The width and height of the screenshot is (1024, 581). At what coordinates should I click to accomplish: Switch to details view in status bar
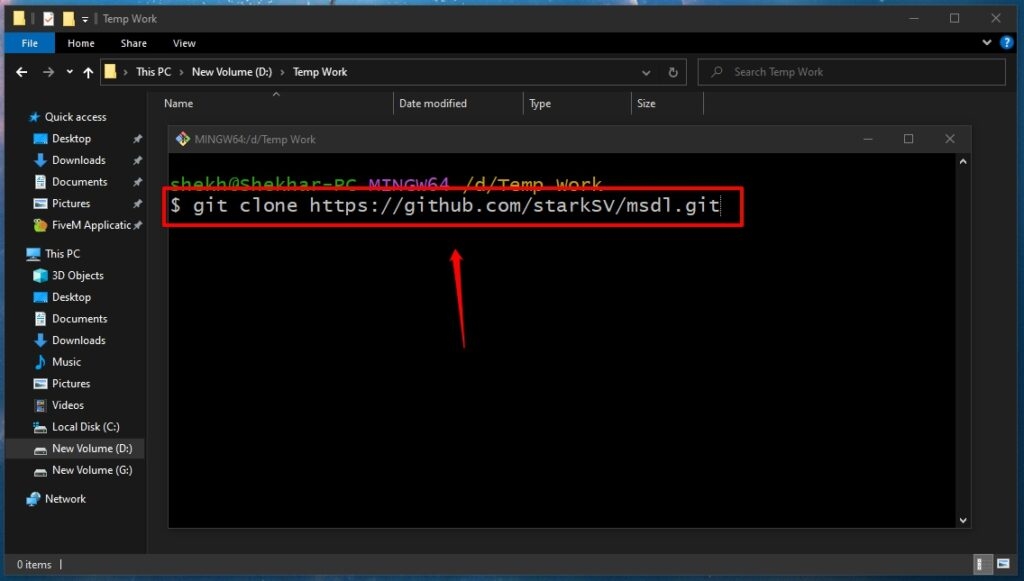[985, 564]
